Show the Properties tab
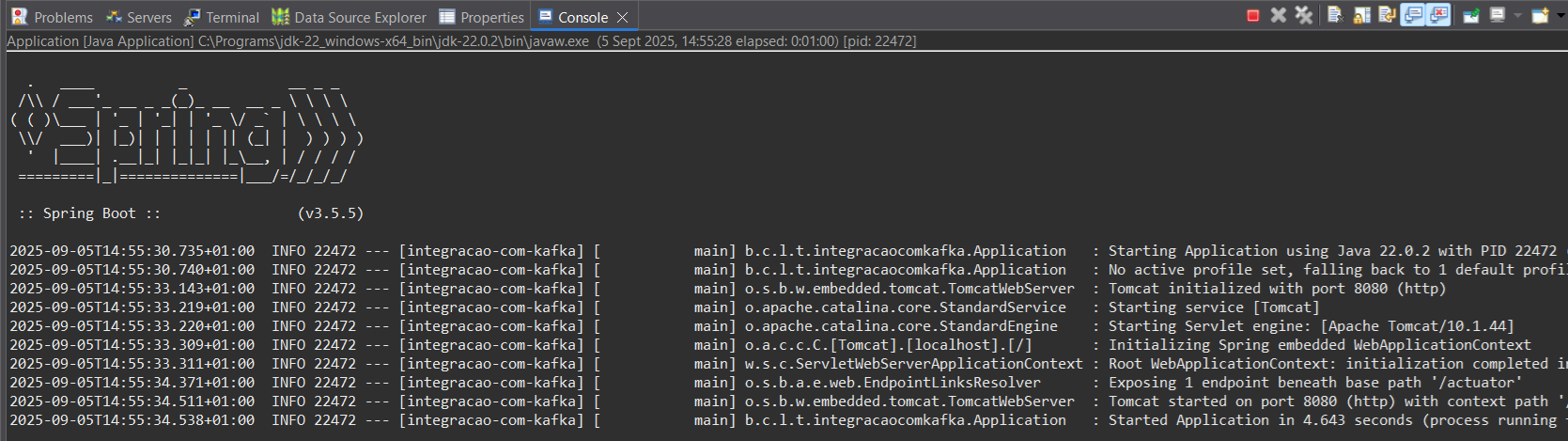 [x=482, y=17]
